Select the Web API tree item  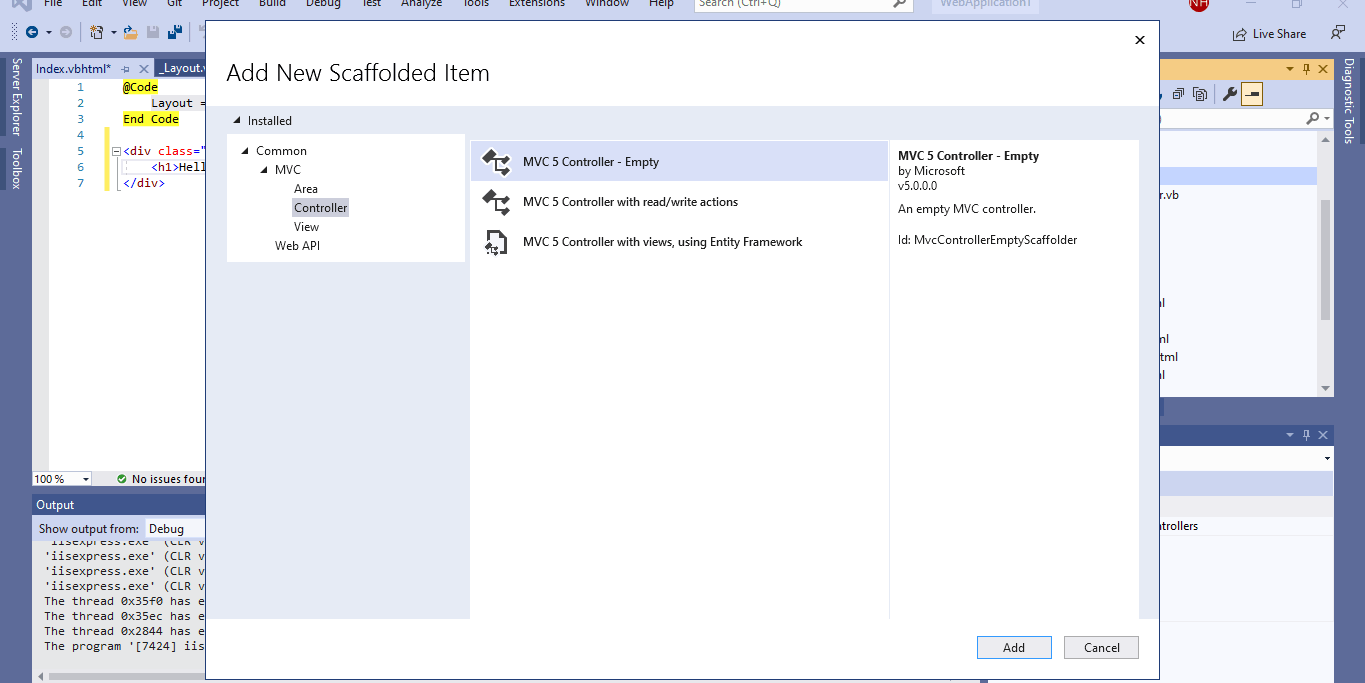coord(297,246)
